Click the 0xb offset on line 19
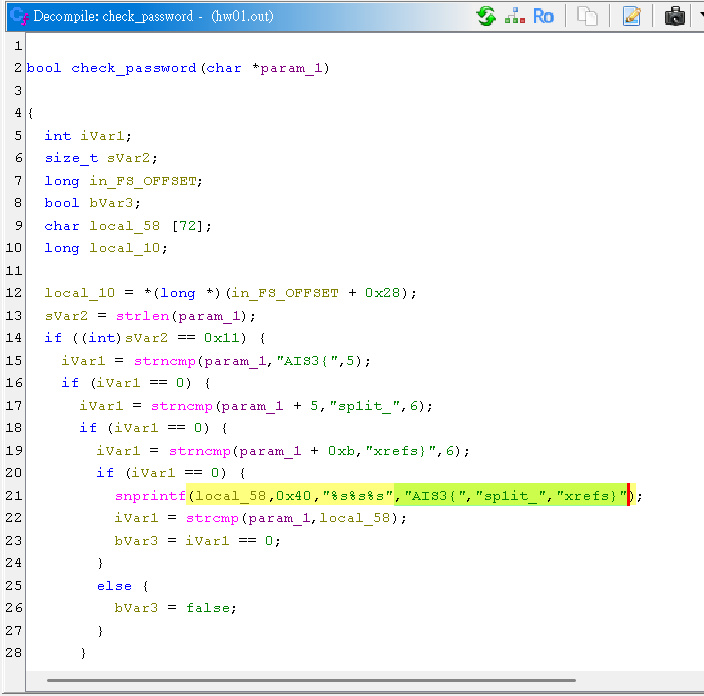 coord(341,451)
